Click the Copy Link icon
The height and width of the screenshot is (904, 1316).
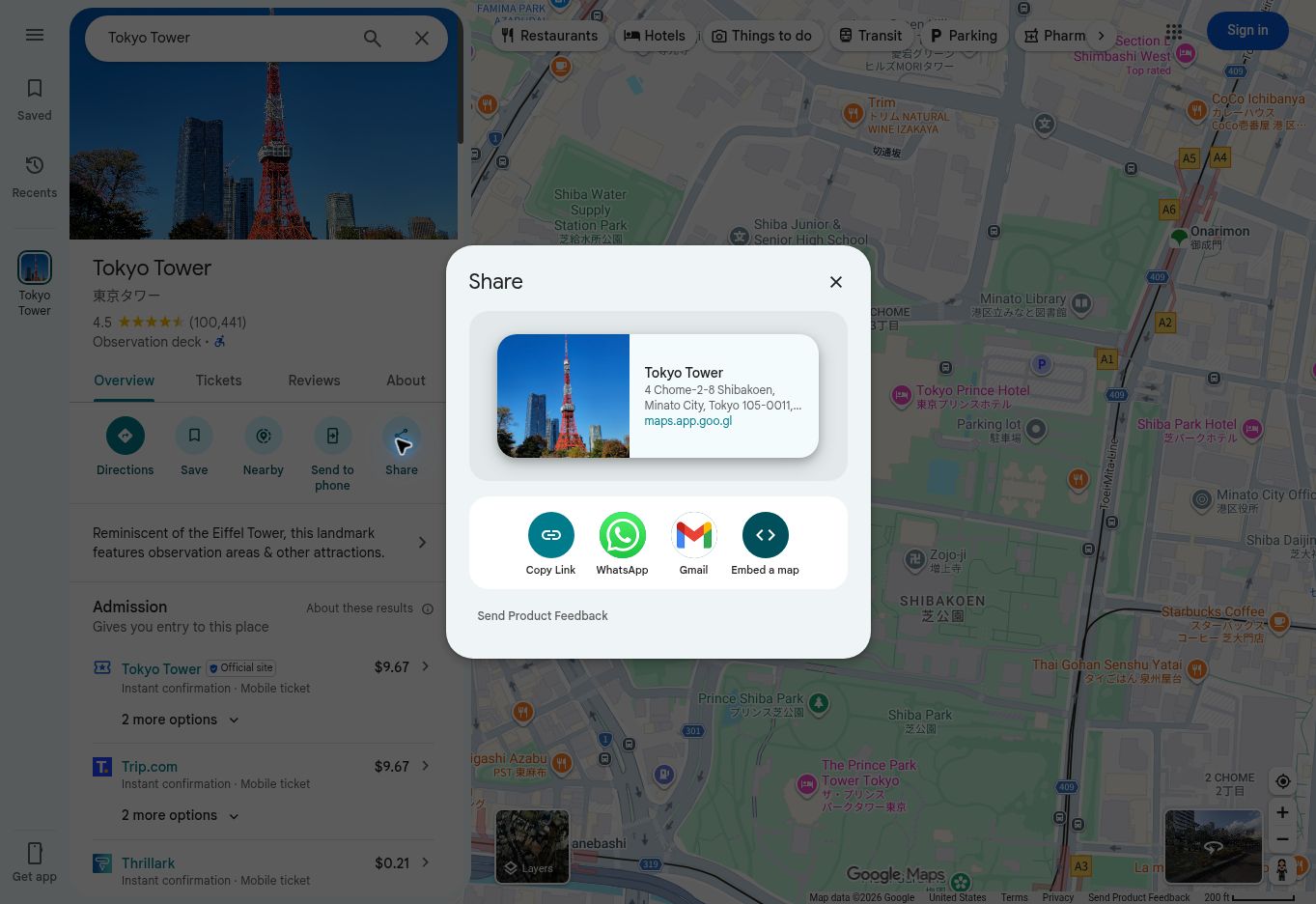551,535
